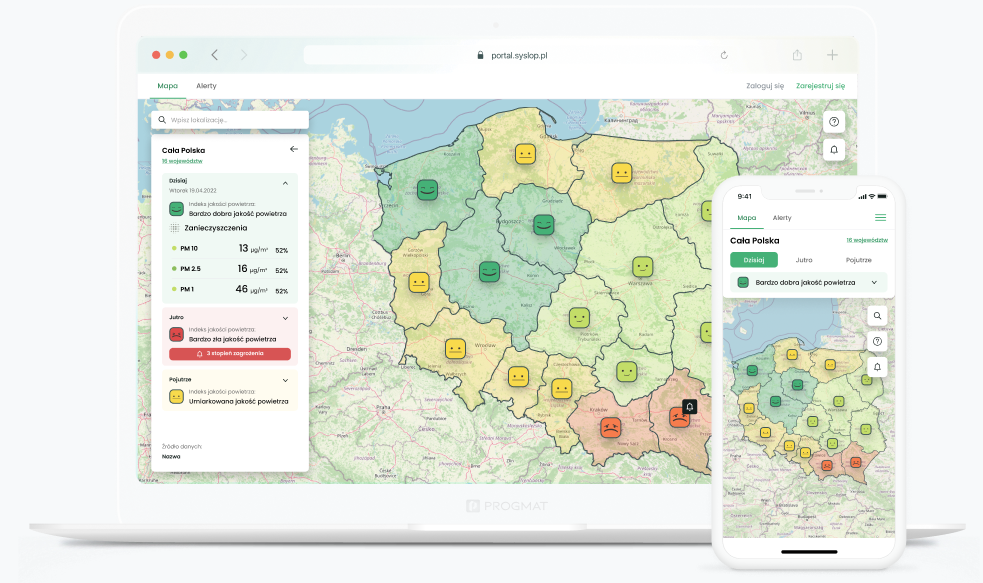Click the red sad face marker near Kraków

609,427
